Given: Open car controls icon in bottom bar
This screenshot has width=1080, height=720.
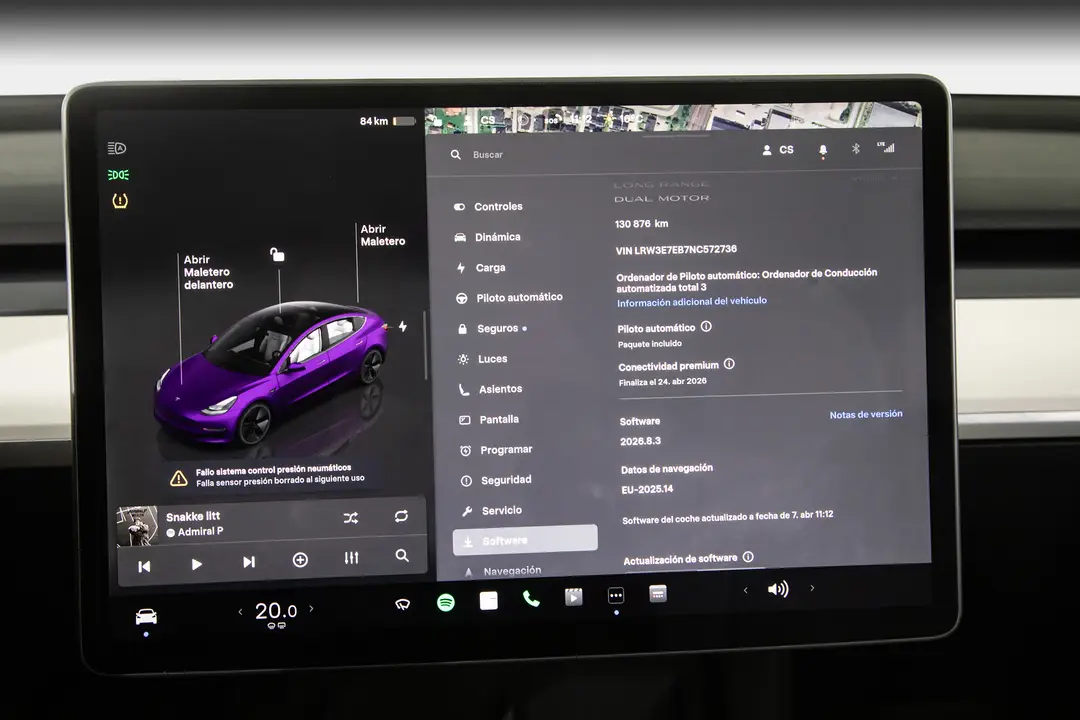Looking at the screenshot, I should (x=146, y=616).
